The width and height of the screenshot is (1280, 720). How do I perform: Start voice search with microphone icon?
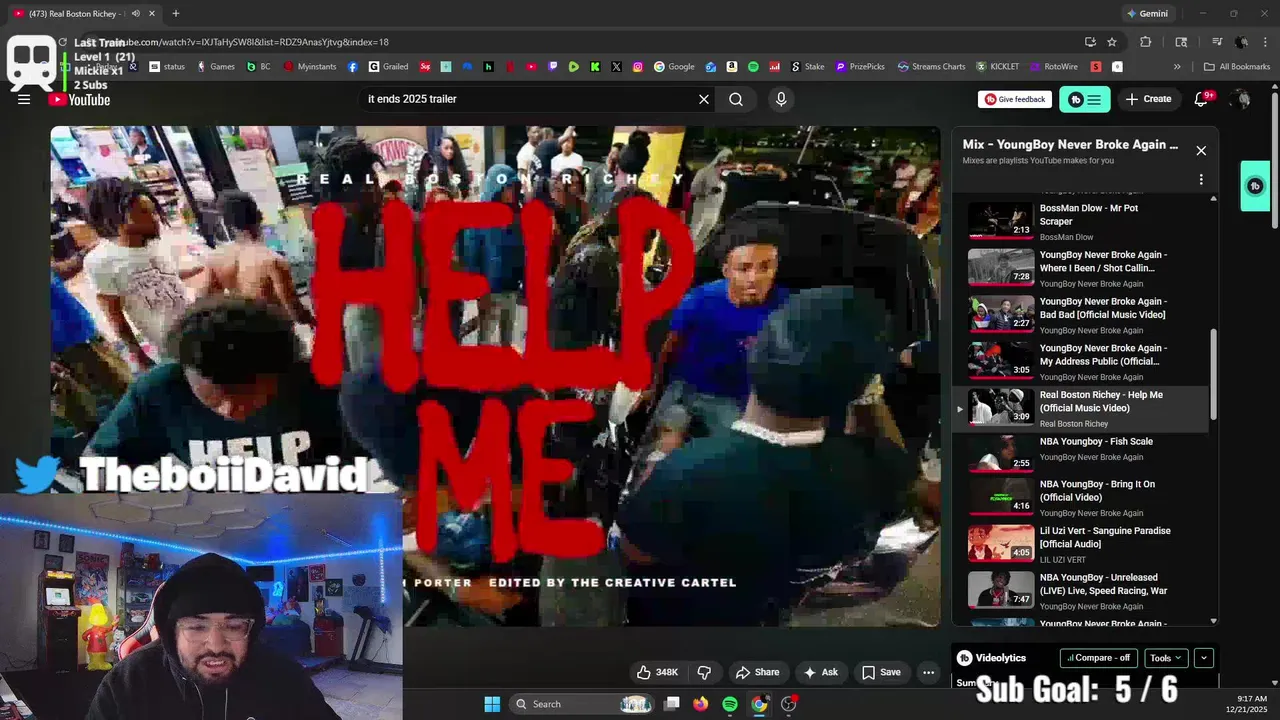point(781,99)
